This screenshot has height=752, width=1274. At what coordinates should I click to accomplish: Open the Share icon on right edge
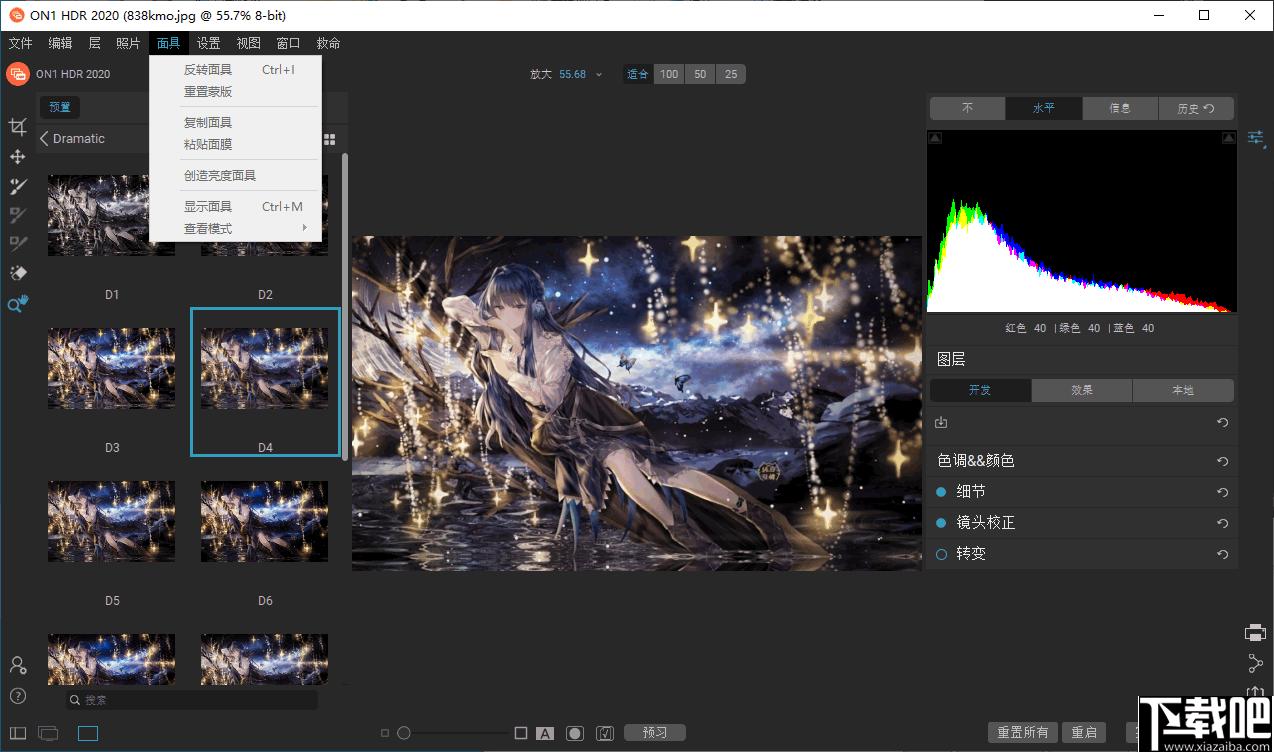pyautogui.click(x=1255, y=663)
